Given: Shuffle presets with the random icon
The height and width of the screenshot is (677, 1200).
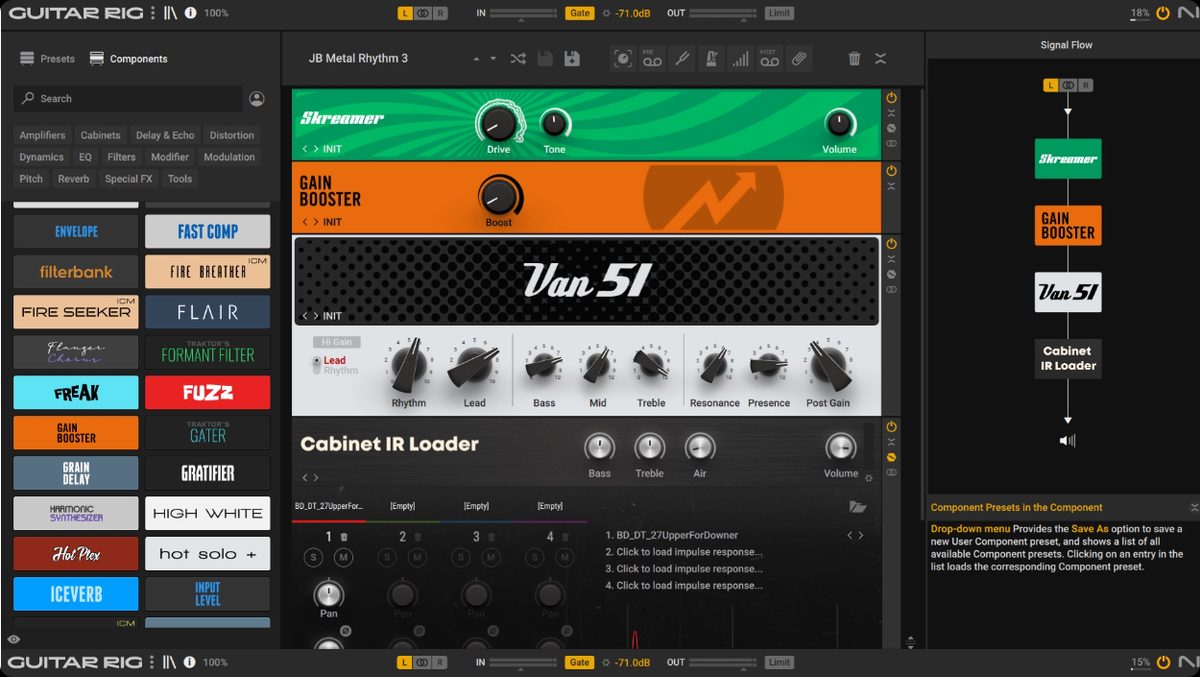Looking at the screenshot, I should point(518,59).
